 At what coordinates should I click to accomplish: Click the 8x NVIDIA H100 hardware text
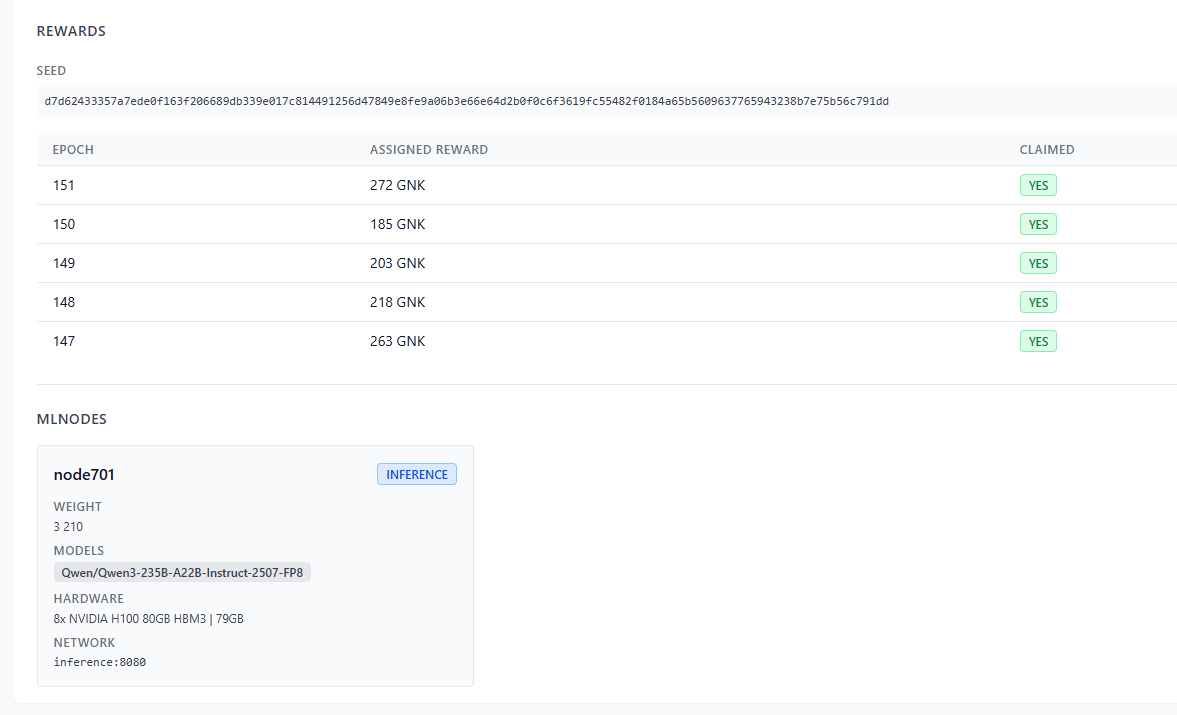pyautogui.click(x=148, y=619)
